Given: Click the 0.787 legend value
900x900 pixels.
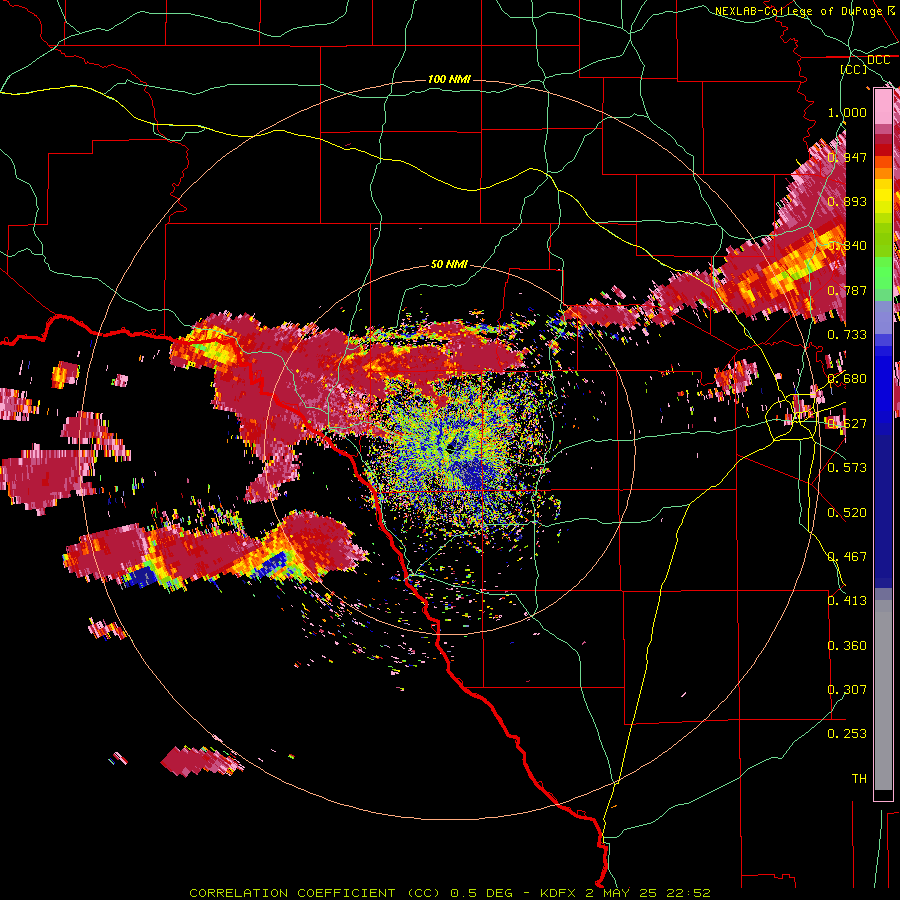Looking at the screenshot, I should pos(847,290).
